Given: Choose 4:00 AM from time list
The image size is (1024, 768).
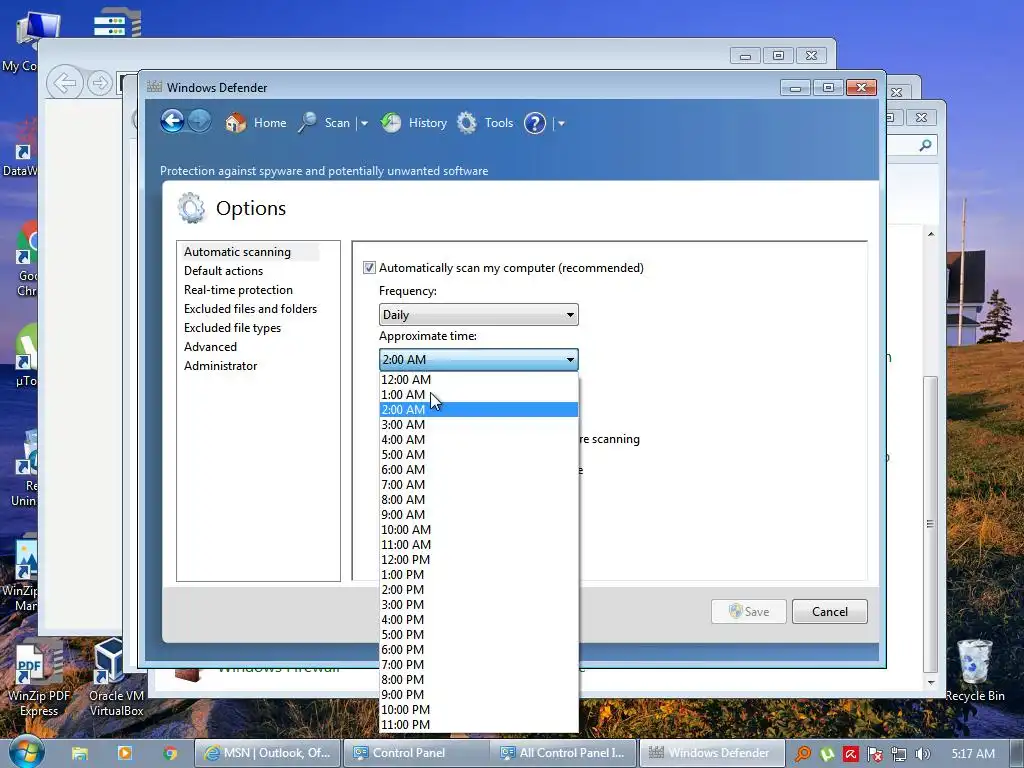Looking at the screenshot, I should pos(479,440).
